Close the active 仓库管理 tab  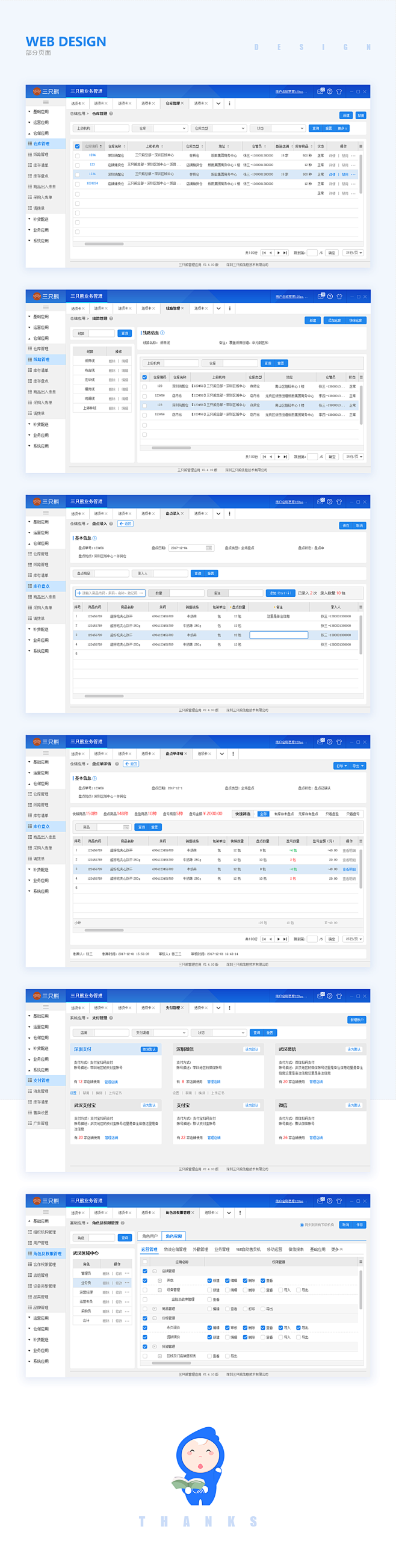pyautogui.click(x=182, y=103)
